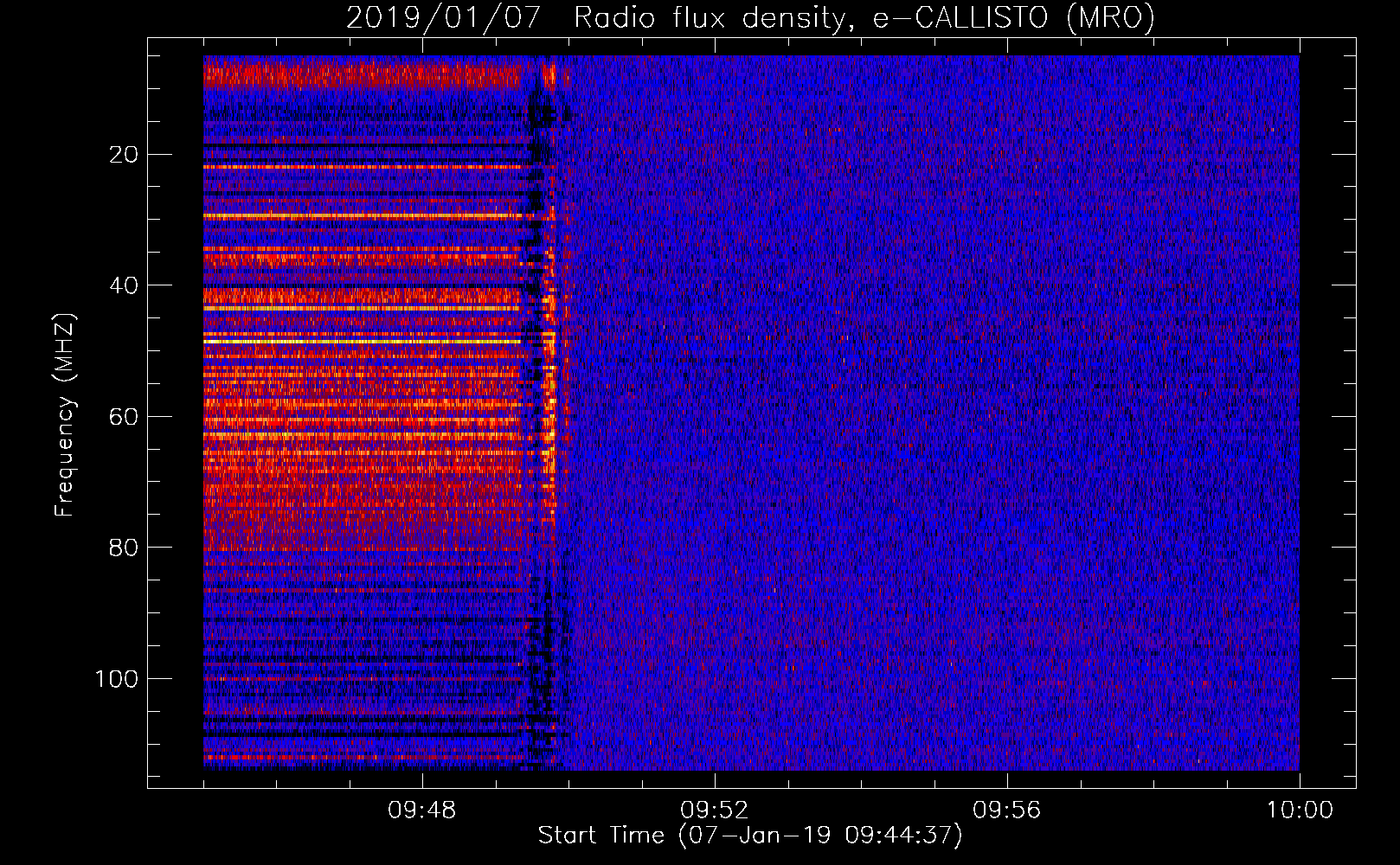
Task: Click the 'Start Time (07-Jan-19 09:44:37)' axis label
Action: click(750, 836)
